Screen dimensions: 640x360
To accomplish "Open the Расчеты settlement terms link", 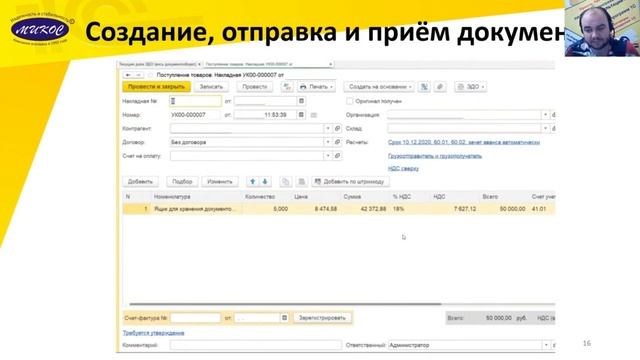I will coord(464,142).
